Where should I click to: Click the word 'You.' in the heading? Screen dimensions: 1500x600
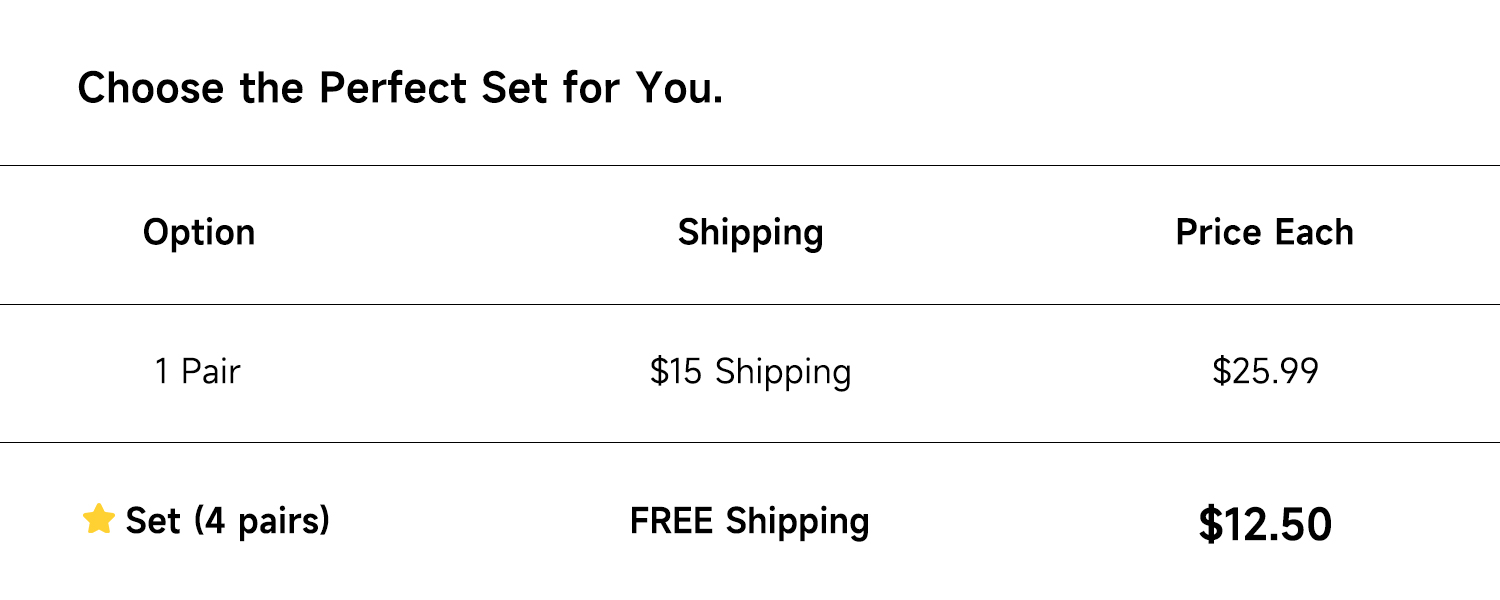679,88
